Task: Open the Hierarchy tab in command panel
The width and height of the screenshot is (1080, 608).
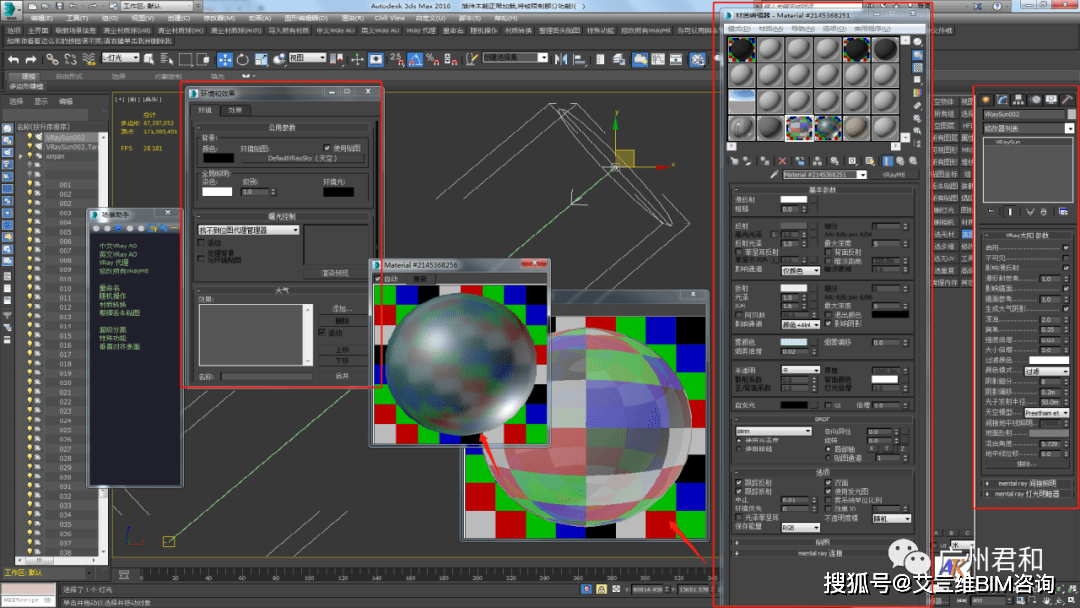Action: click(x=1019, y=100)
